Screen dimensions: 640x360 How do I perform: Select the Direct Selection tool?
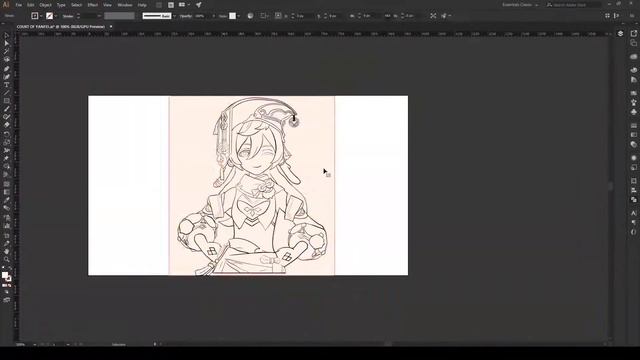pos(7,43)
